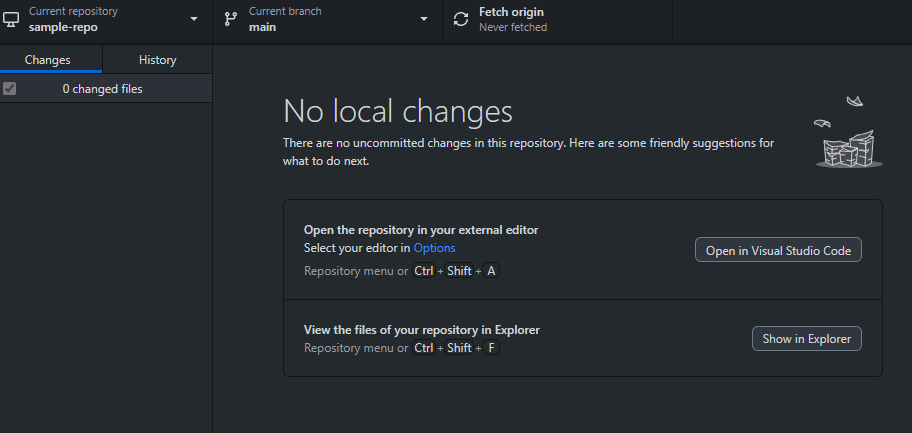Click the Show in Explorer button
The image size is (912, 433).
(807, 339)
